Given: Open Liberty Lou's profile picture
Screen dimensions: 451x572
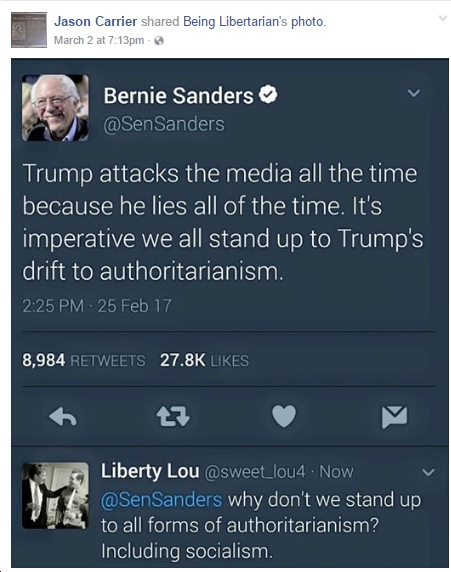Looking at the screenshot, I should [x=55, y=495].
